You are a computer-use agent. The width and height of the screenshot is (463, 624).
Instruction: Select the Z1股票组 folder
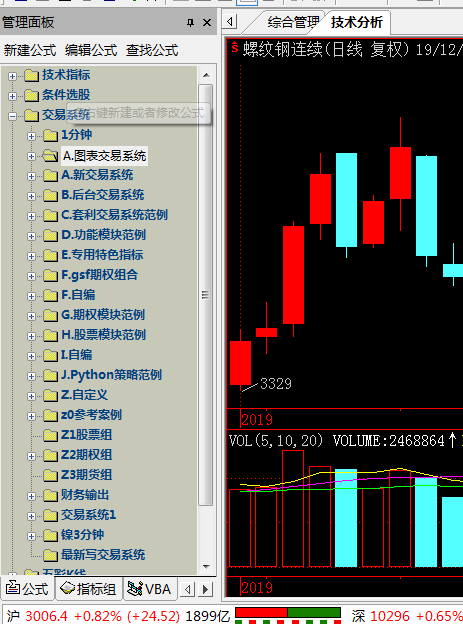[86, 435]
